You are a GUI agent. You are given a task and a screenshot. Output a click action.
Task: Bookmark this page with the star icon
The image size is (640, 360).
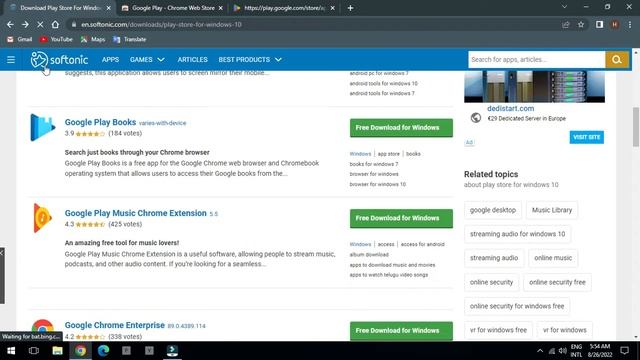click(x=581, y=24)
